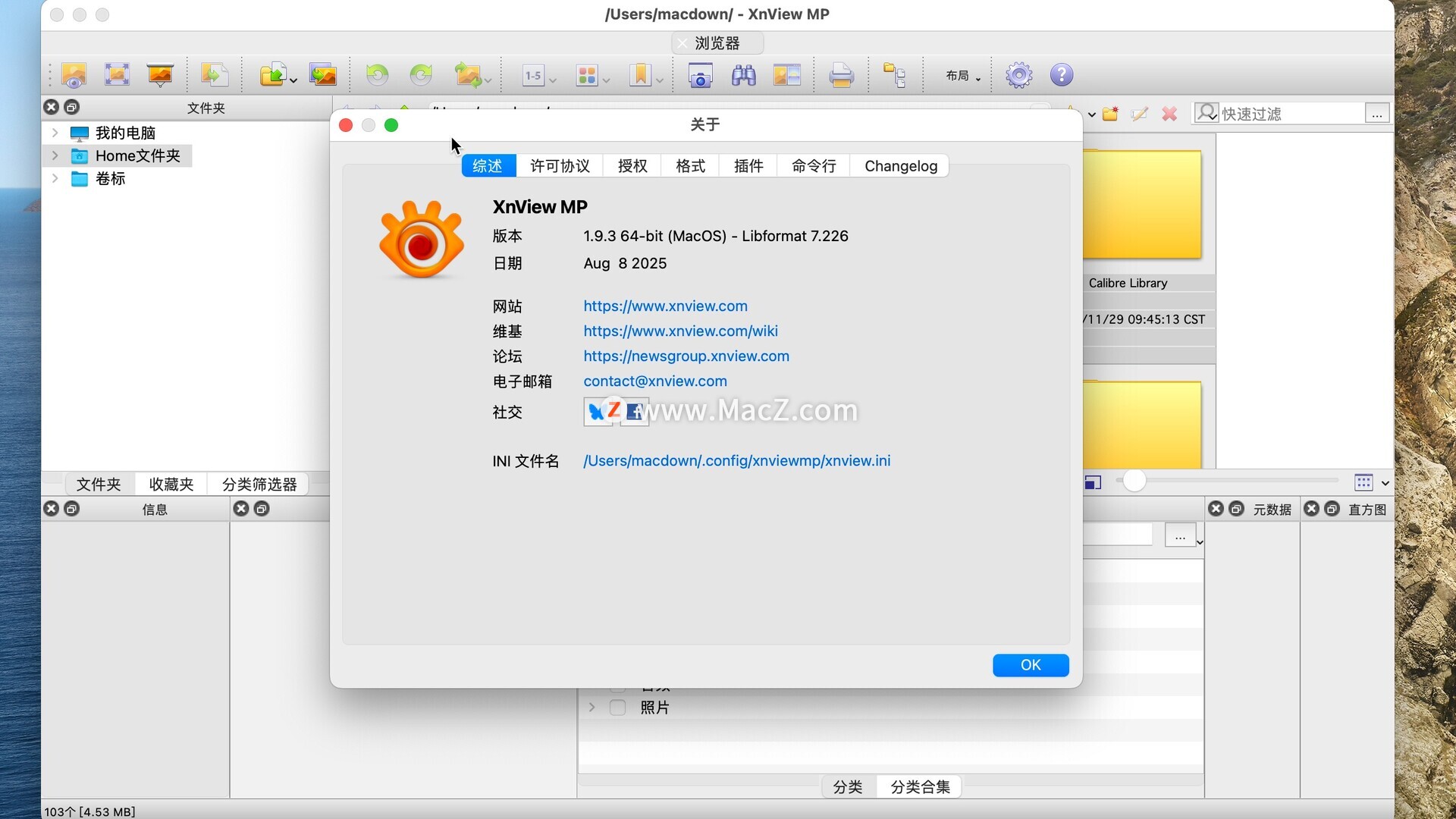1456x819 pixels.
Task: Switch to the 授权 tab
Action: click(x=632, y=166)
